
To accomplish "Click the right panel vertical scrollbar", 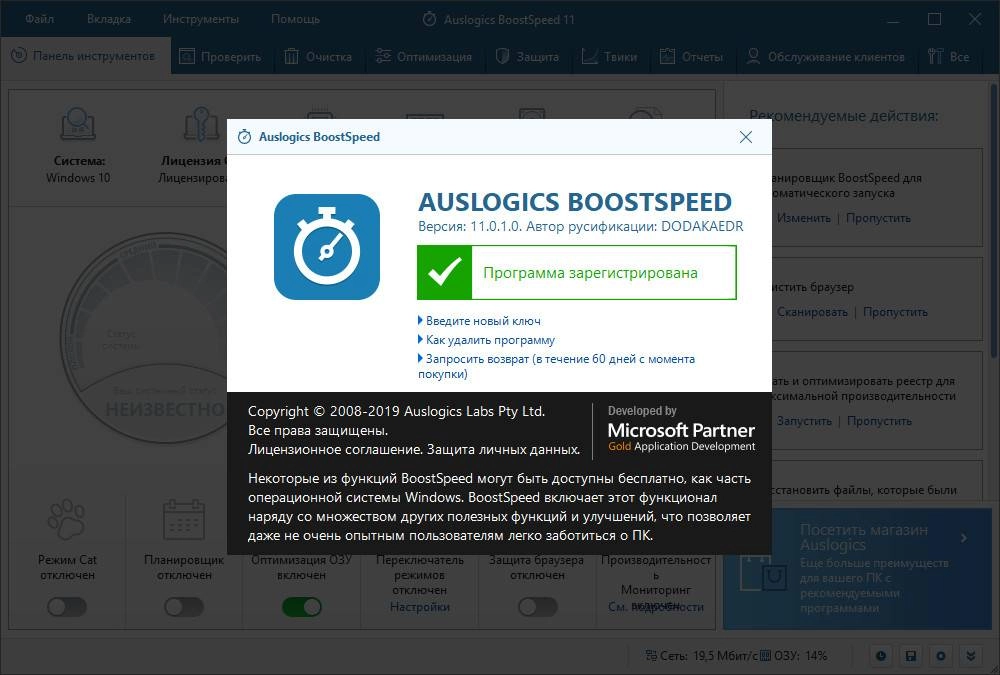I will click(x=994, y=223).
